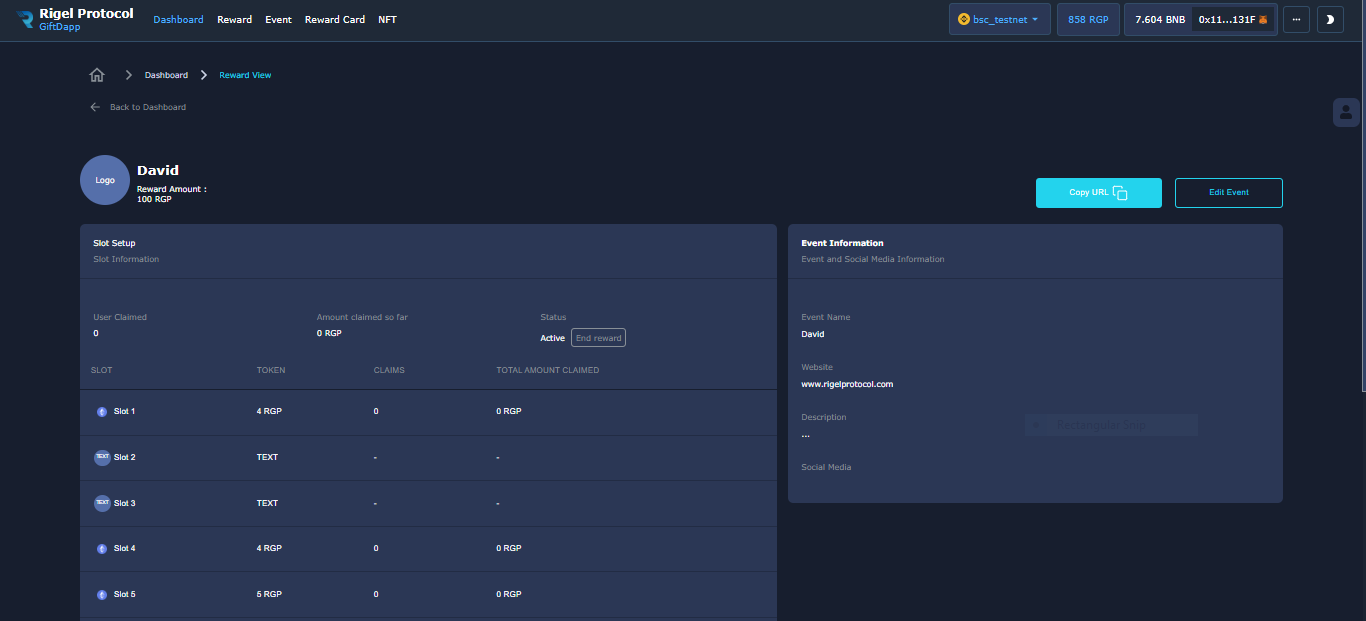This screenshot has height=621, width=1366.
Task: Click the wallet address avatar icon
Action: (x=1263, y=19)
